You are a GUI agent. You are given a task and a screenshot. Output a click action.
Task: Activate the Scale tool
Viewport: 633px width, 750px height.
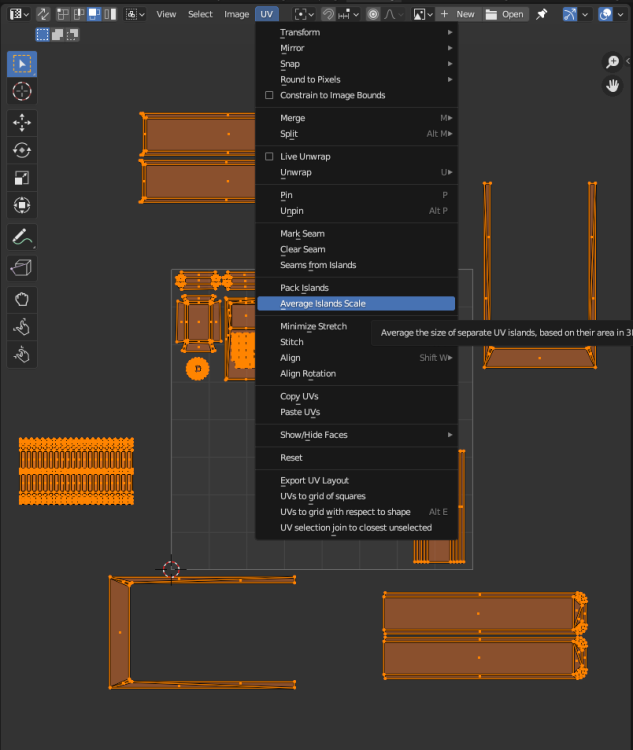(22, 178)
